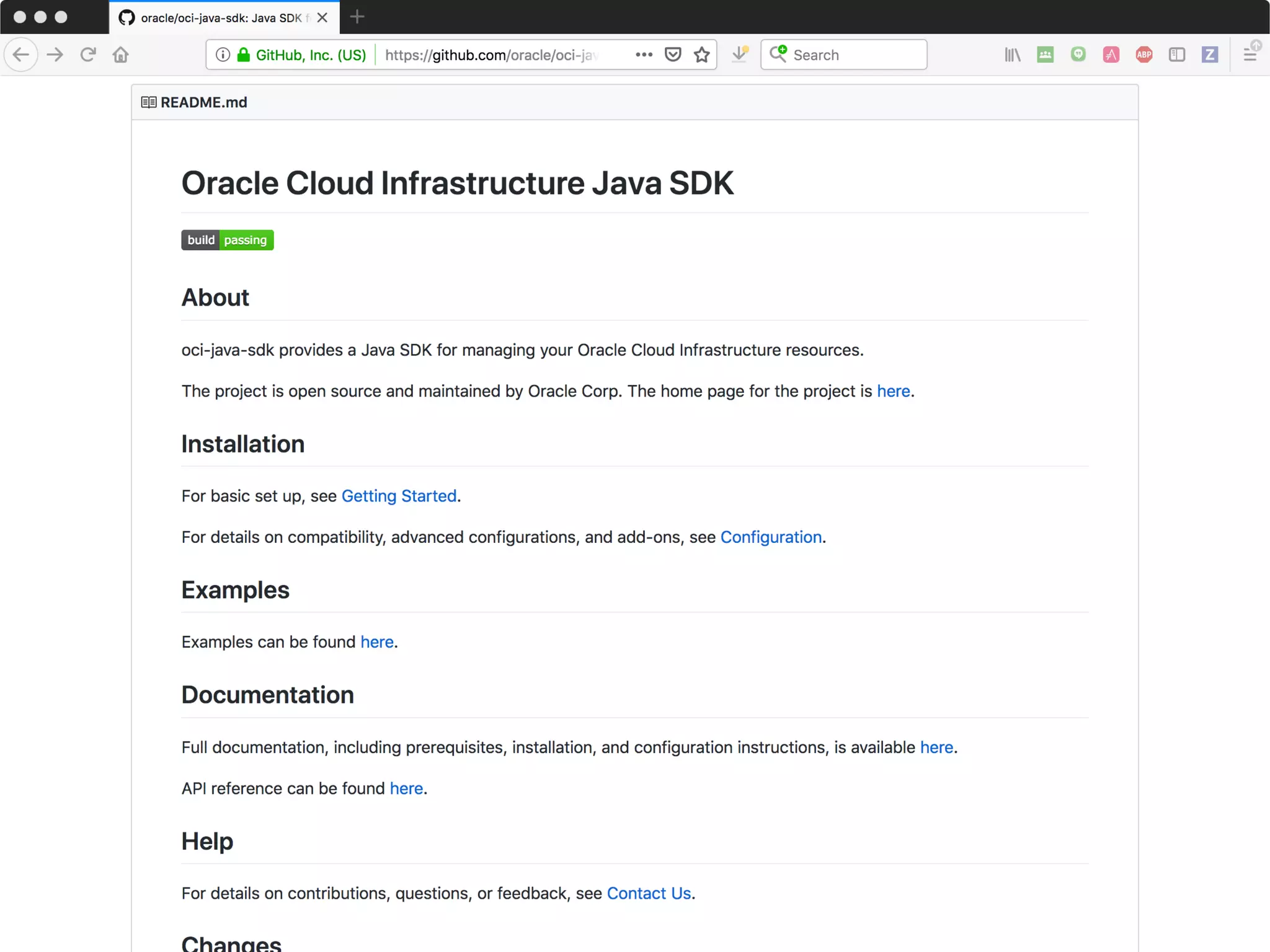Click the forward navigation arrow
This screenshot has width=1270, height=952.
coord(55,55)
